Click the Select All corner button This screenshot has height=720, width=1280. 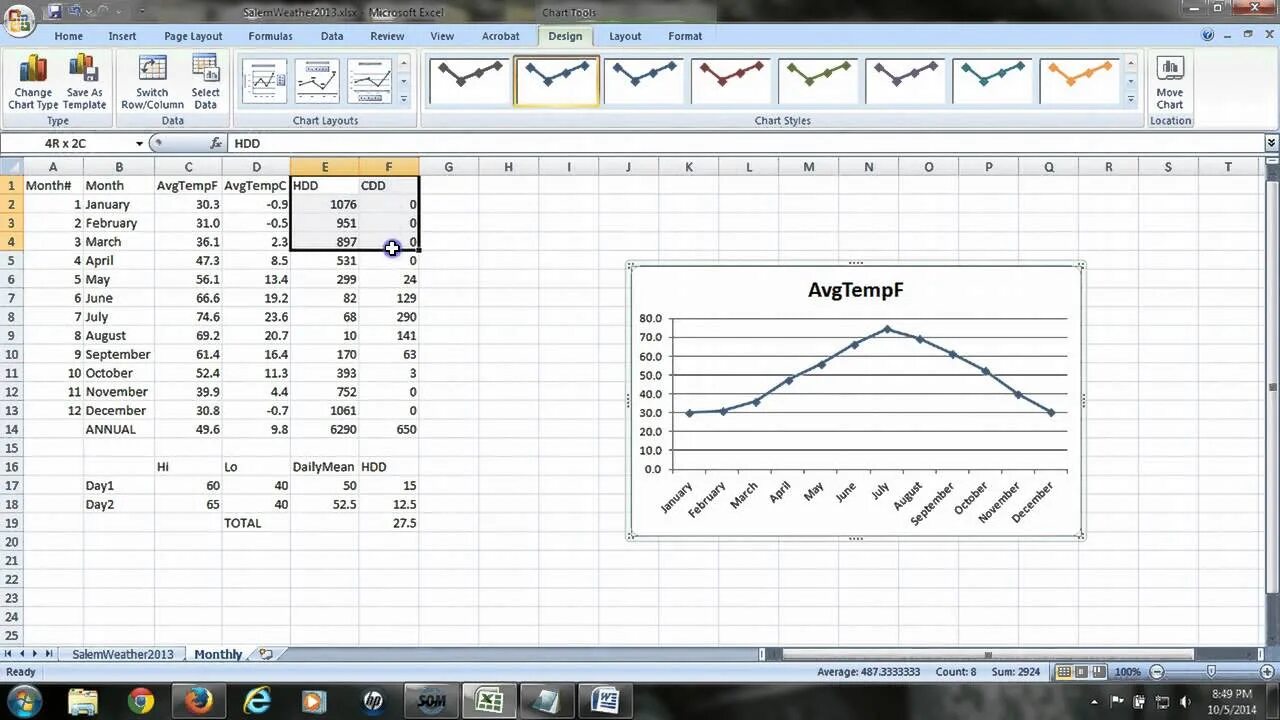(x=11, y=167)
